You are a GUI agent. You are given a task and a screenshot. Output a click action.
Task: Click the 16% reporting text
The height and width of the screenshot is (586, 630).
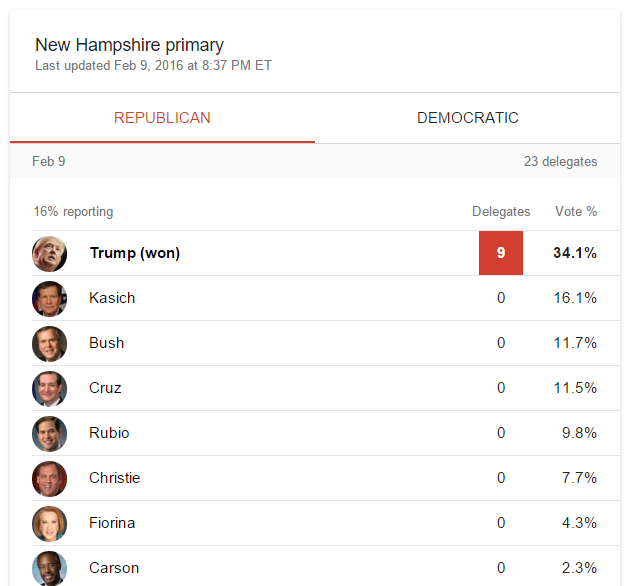[73, 212]
